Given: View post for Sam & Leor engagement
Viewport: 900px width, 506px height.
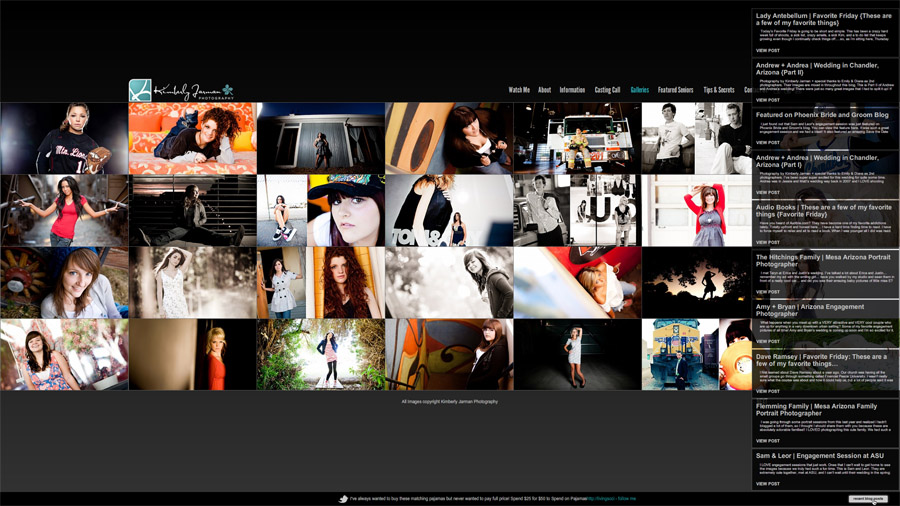Looking at the screenshot, I should 767,484.
